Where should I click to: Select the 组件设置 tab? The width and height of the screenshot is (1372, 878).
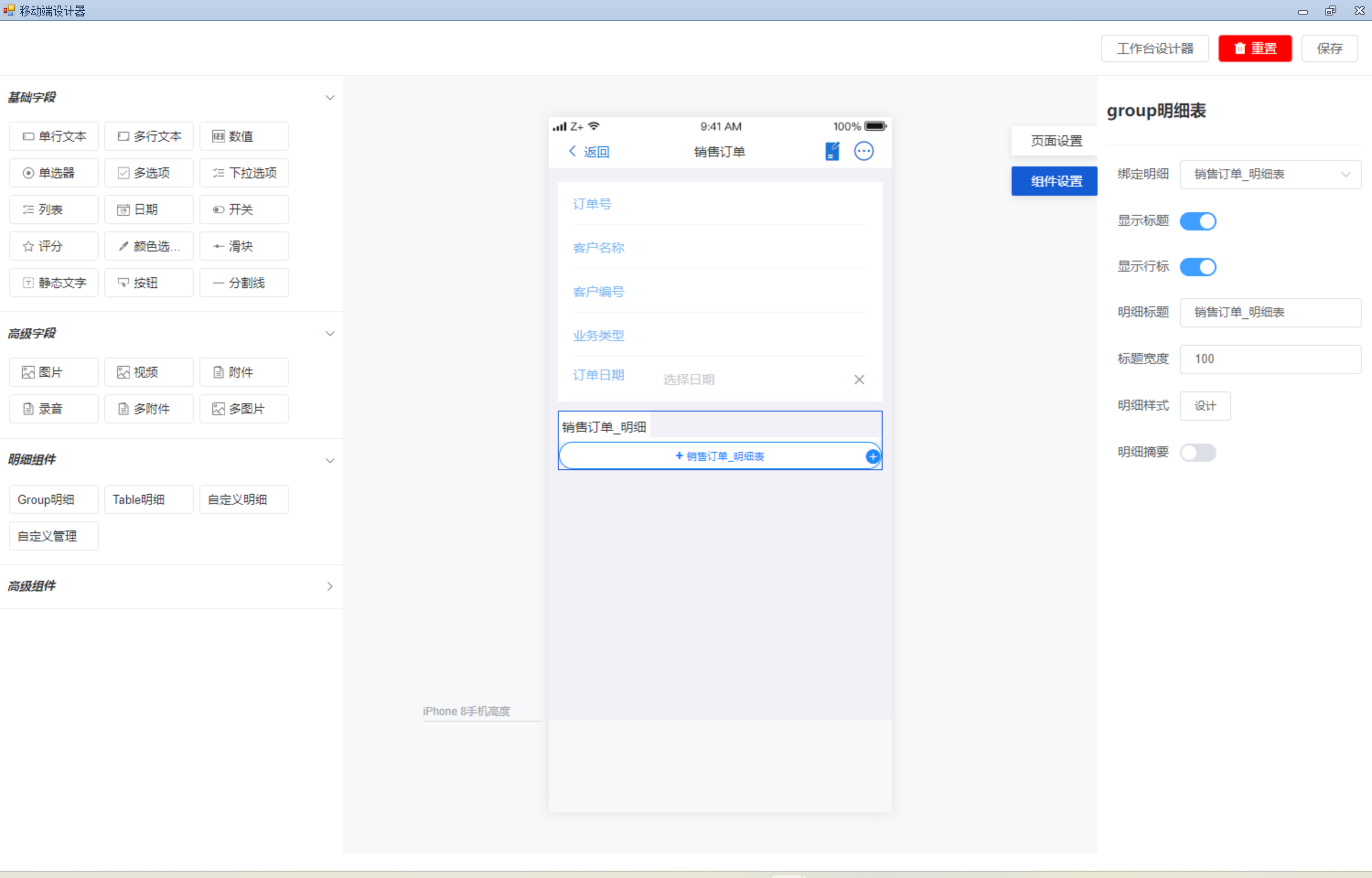point(1056,181)
